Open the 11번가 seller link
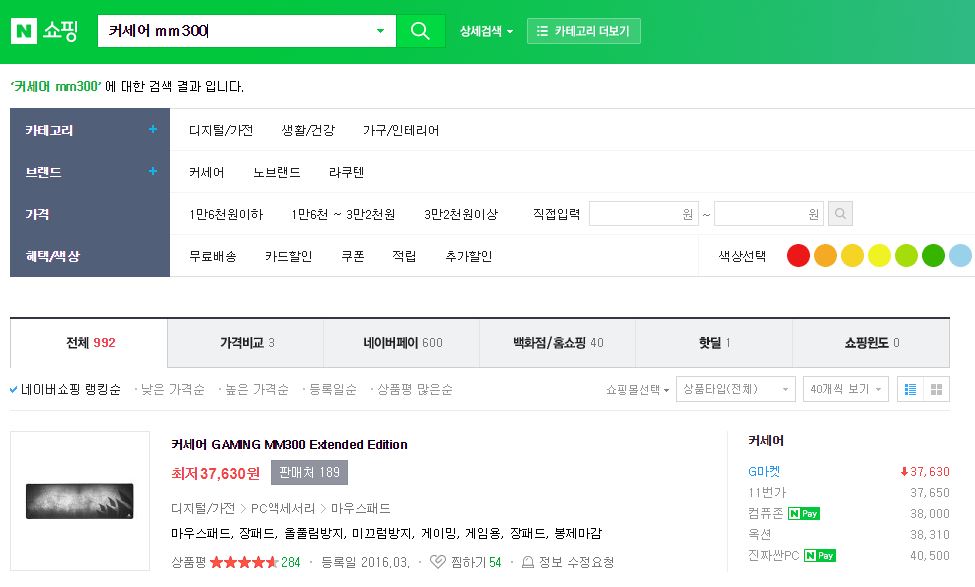The height and width of the screenshot is (587, 975). point(767,492)
